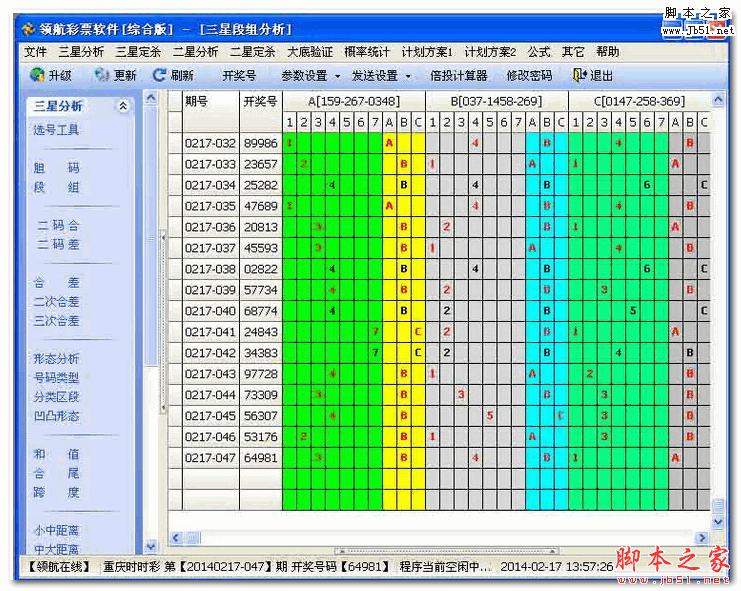Click the yellow B cell of row 0217-034
741x591 pixels.
(x=404, y=185)
